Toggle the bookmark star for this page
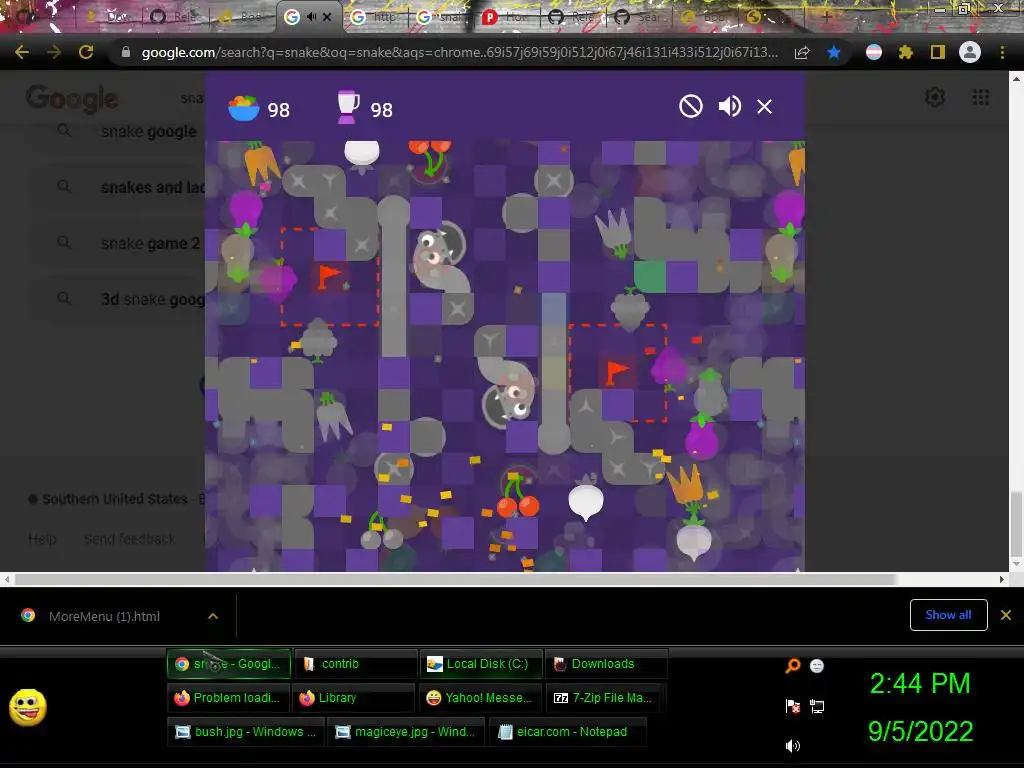 pos(833,52)
